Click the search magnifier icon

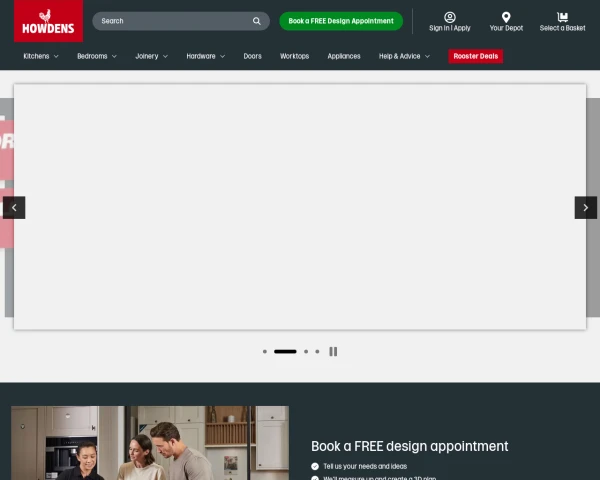click(x=257, y=21)
